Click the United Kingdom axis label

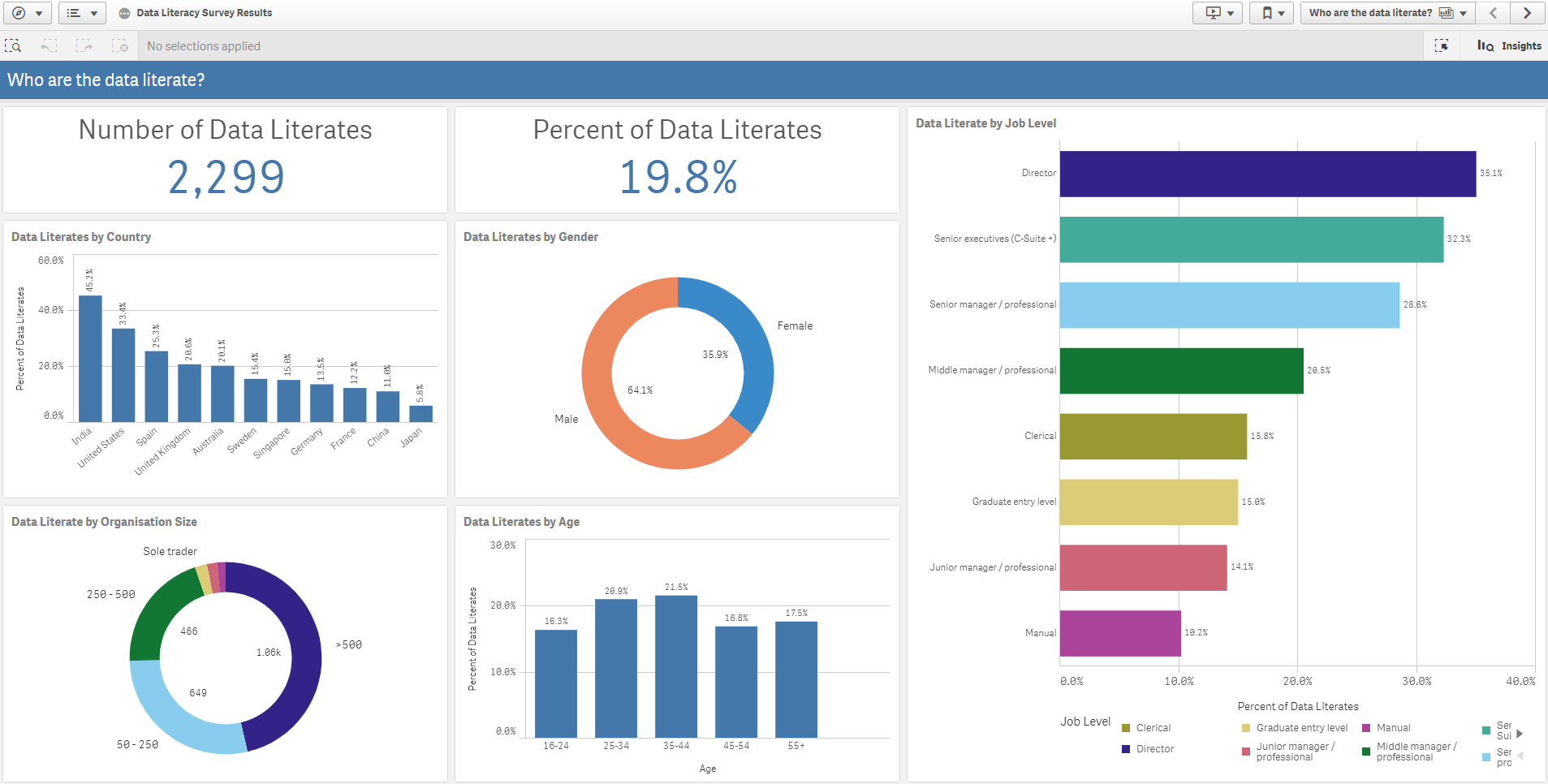click(162, 451)
